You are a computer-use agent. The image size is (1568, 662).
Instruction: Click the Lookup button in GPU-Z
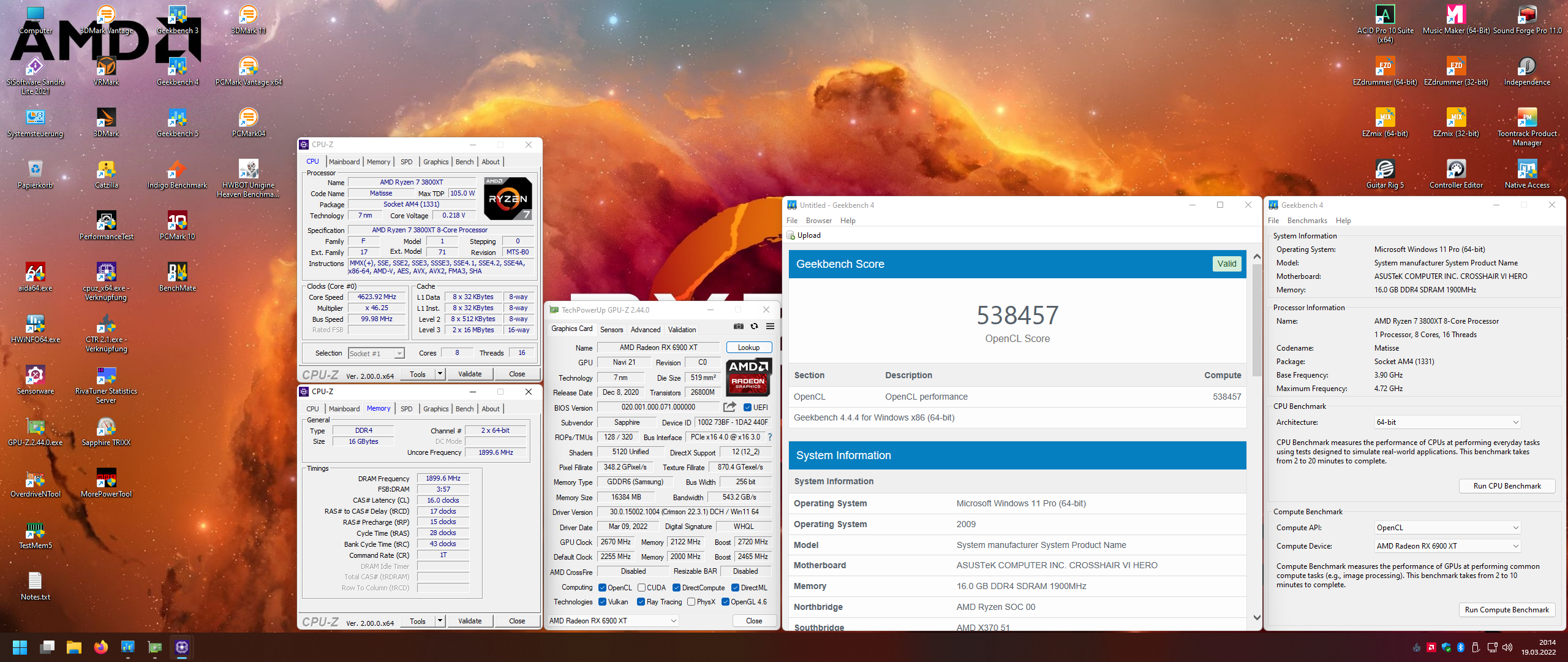(x=748, y=348)
